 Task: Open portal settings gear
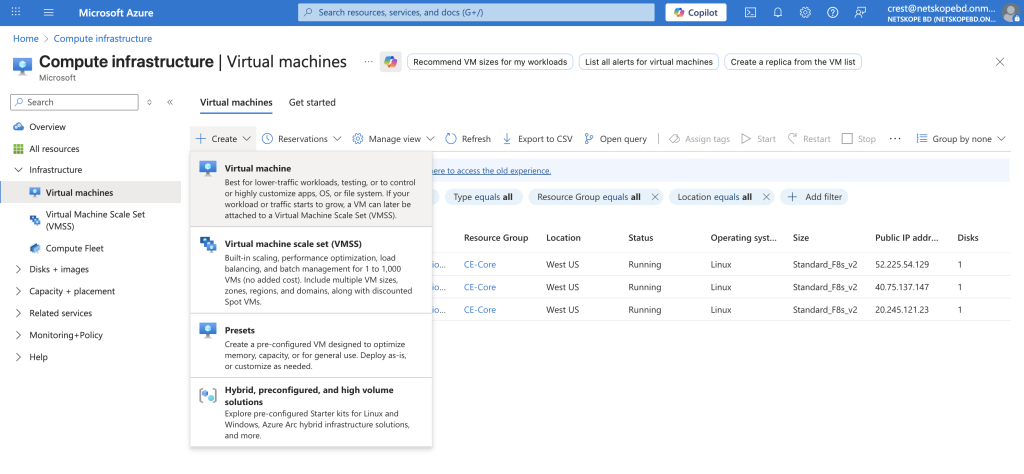pyautogui.click(x=805, y=12)
